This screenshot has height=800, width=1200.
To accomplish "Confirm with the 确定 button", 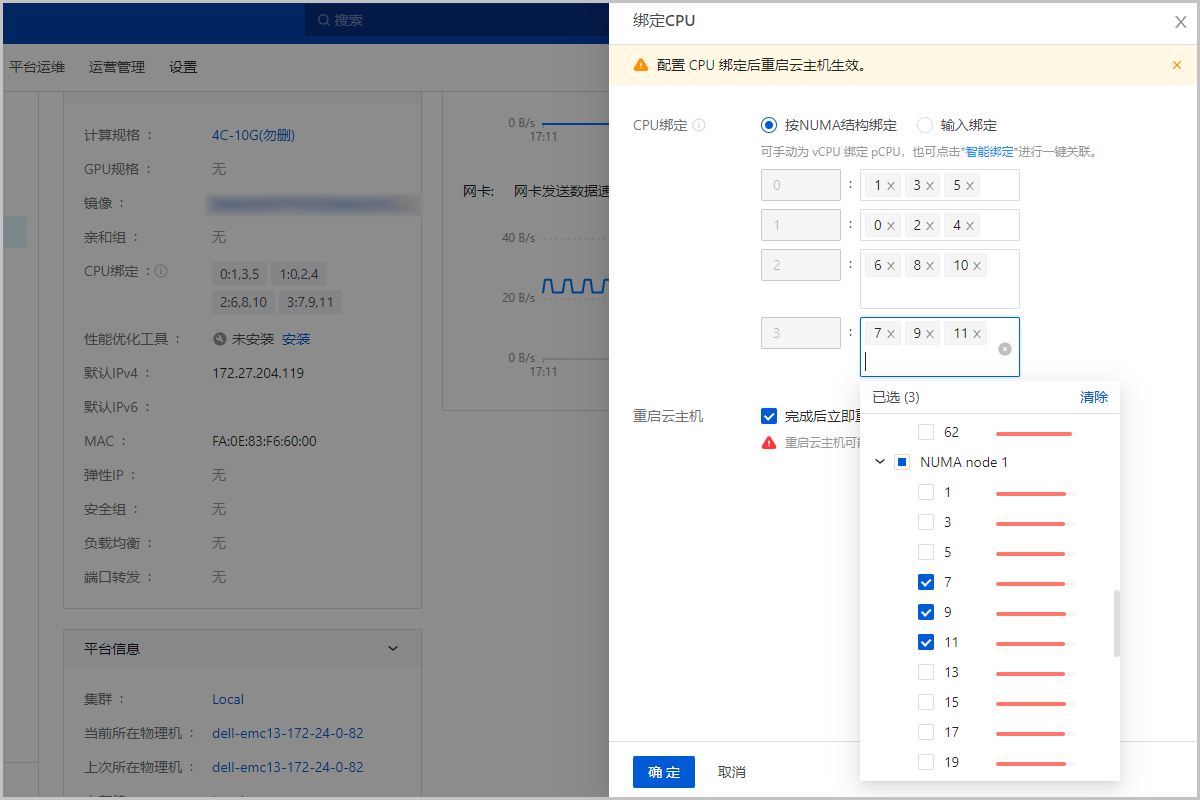I will coord(664,772).
